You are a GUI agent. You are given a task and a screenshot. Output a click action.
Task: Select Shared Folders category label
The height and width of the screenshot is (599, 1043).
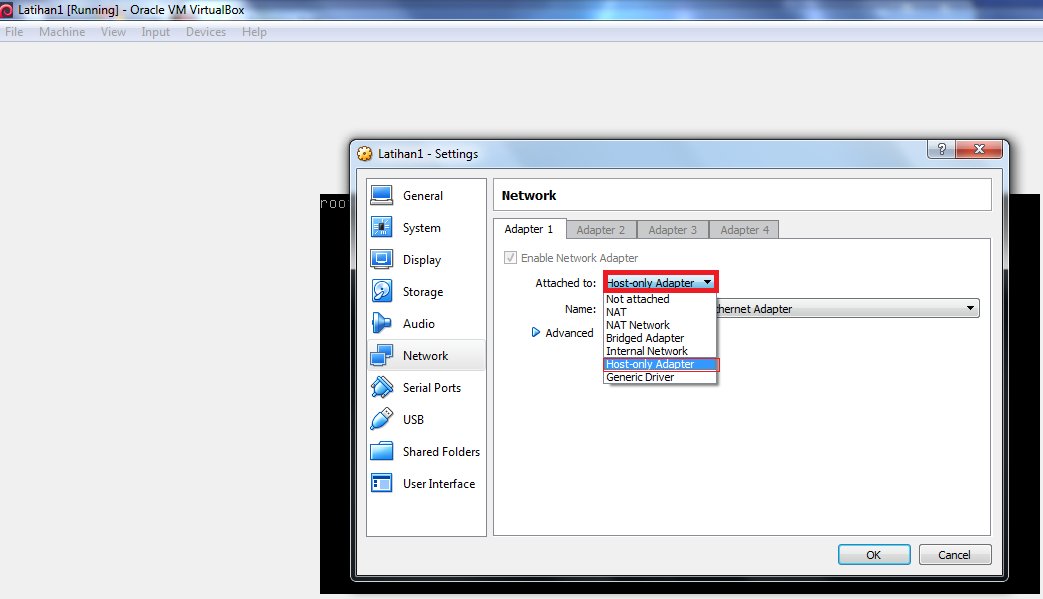tap(441, 451)
